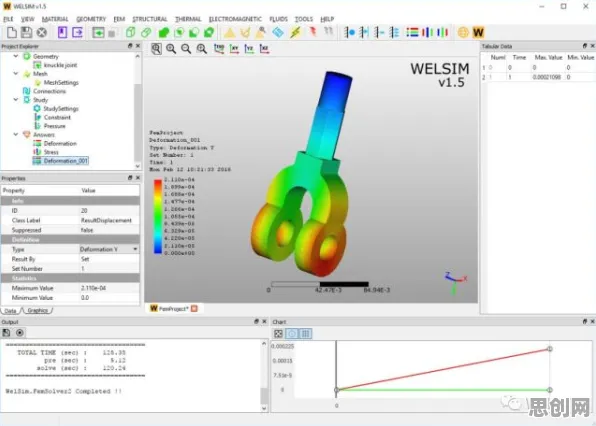Click the round record icon in Output panel
Viewport: 596px width, 426px height.
click(x=20, y=333)
